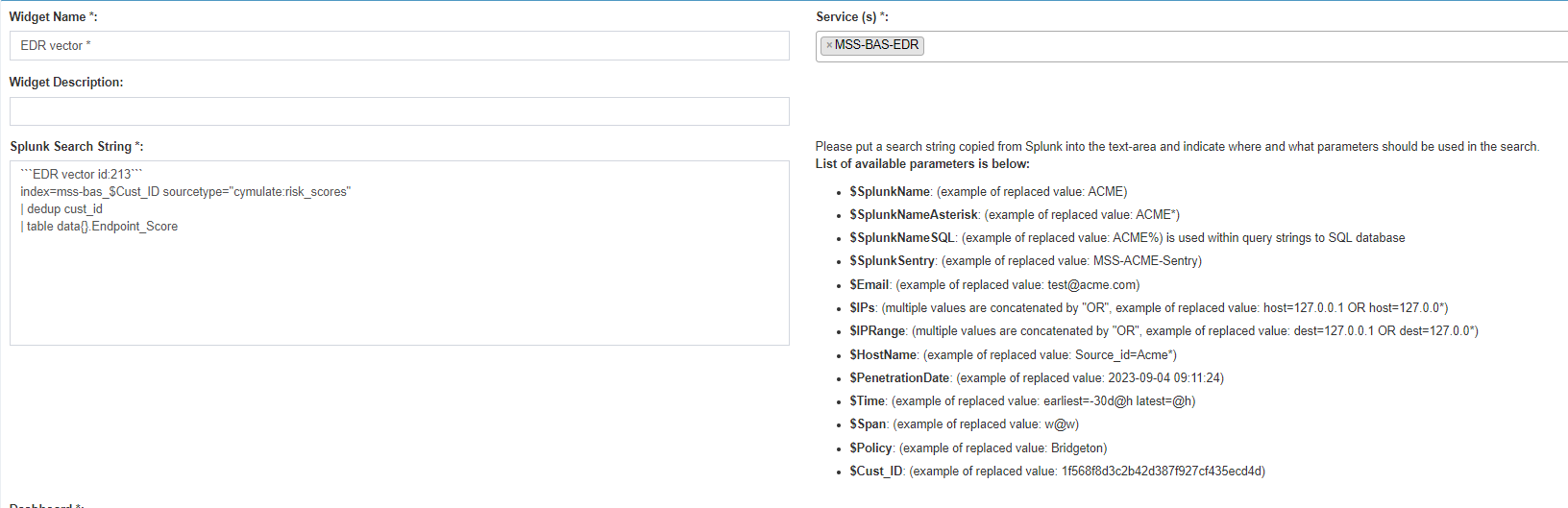The width and height of the screenshot is (1568, 508).
Task: Click the $SplunkSentry parameter entry
Action: pyautogui.click(x=1025, y=260)
